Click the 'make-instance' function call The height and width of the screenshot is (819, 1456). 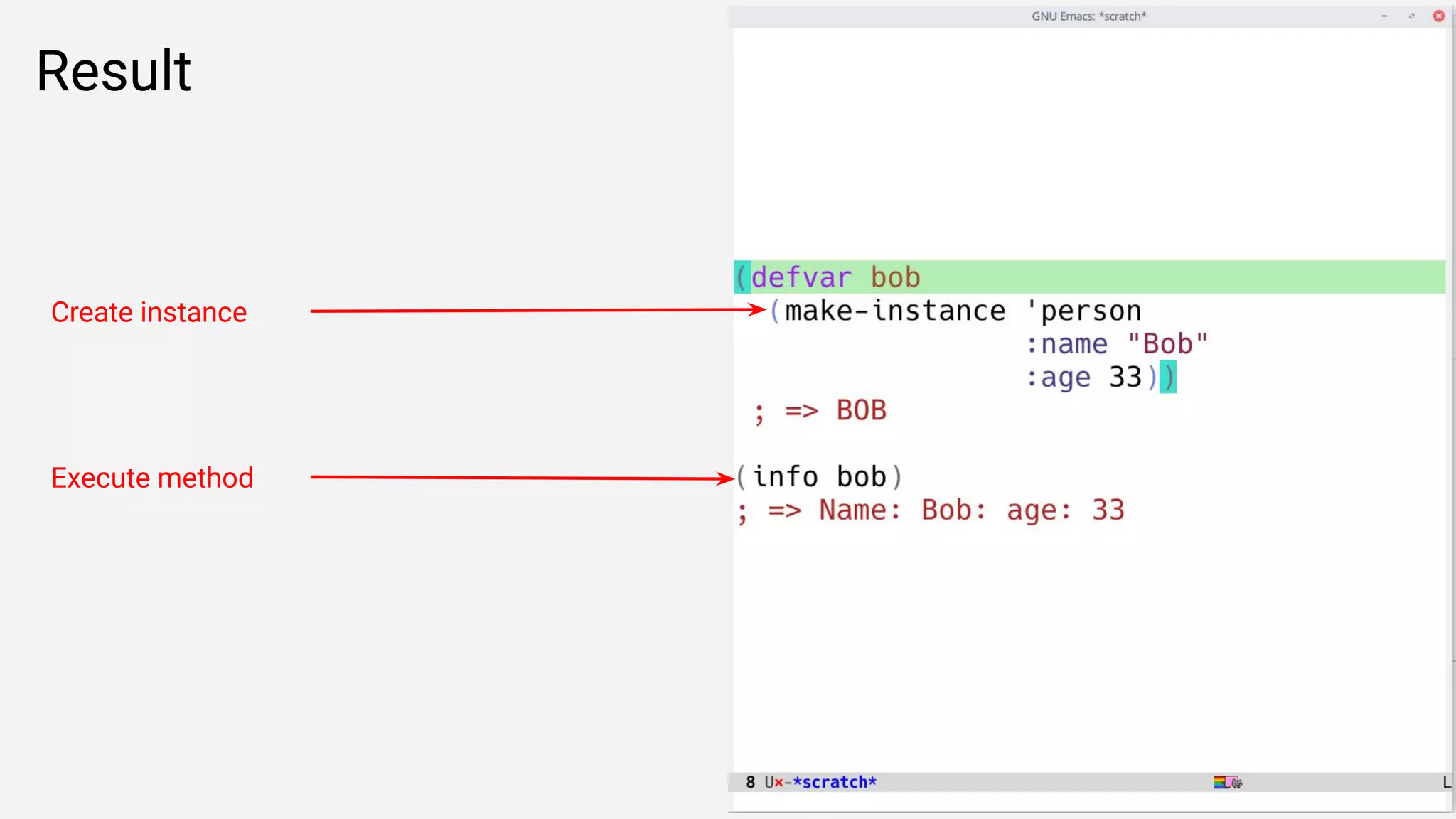pyautogui.click(x=895, y=311)
